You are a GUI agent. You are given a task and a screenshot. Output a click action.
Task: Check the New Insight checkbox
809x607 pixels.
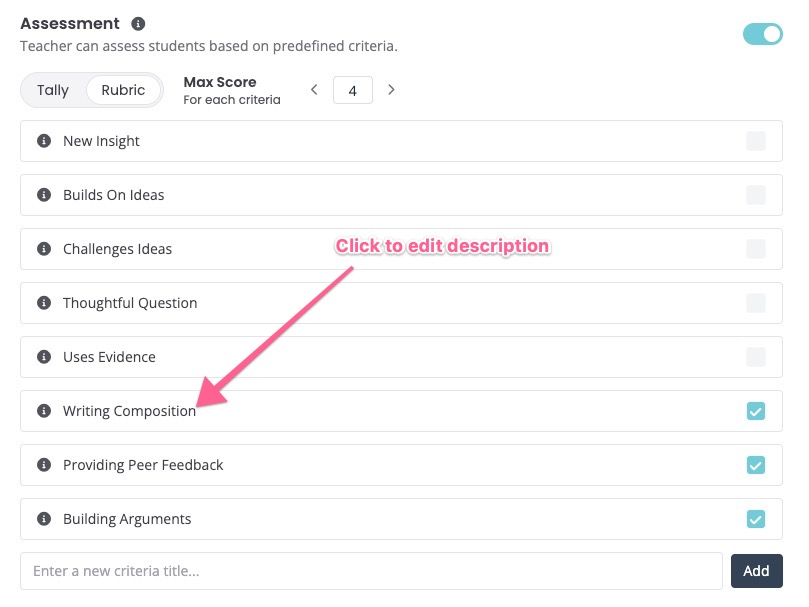click(756, 141)
